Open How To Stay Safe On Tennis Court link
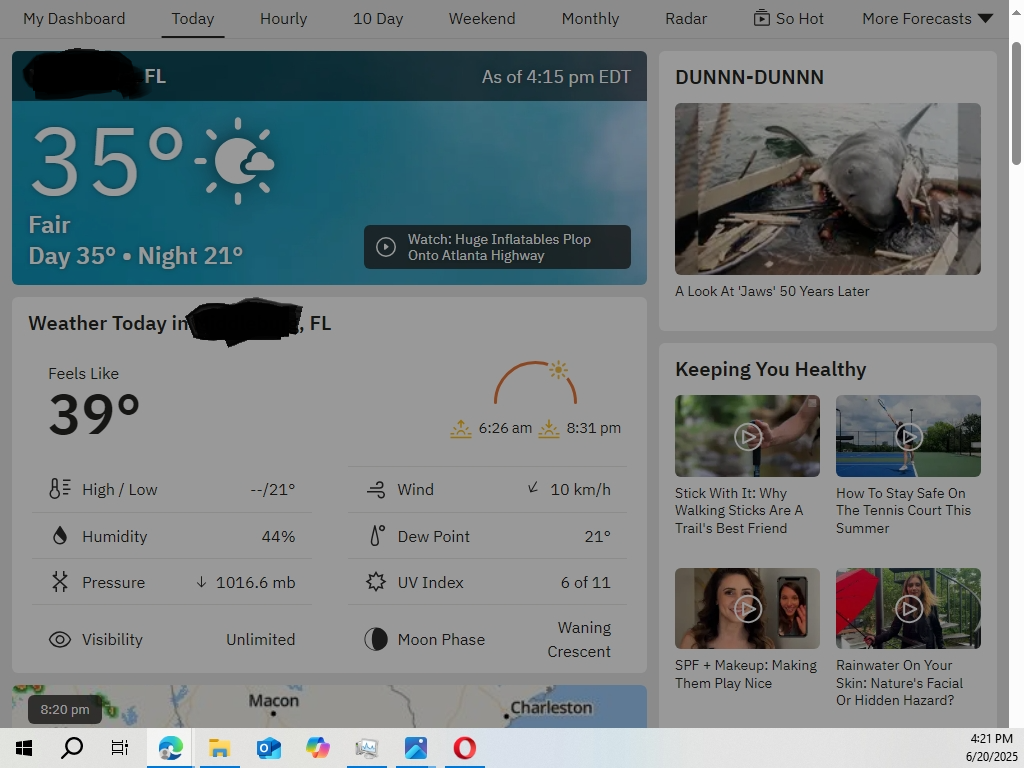This screenshot has height=768, width=1024. pyautogui.click(x=903, y=511)
